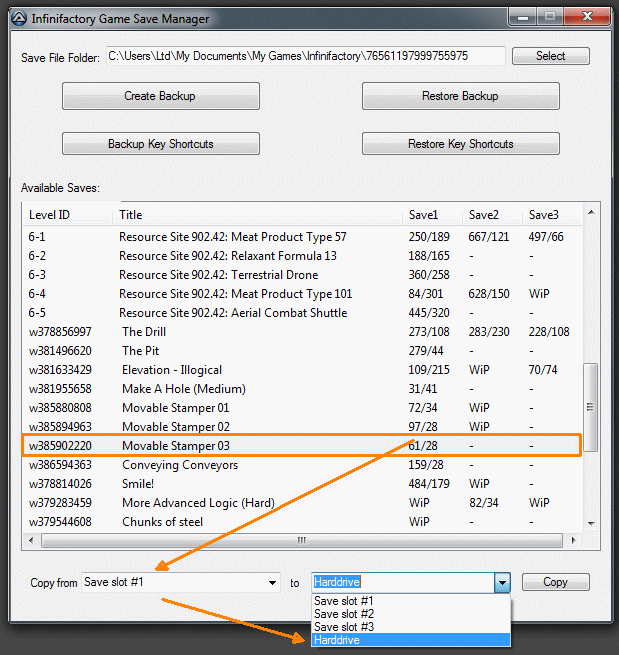Viewport: 619px width, 655px height.
Task: Click Save2 value '82/34'
Action: coord(484,503)
